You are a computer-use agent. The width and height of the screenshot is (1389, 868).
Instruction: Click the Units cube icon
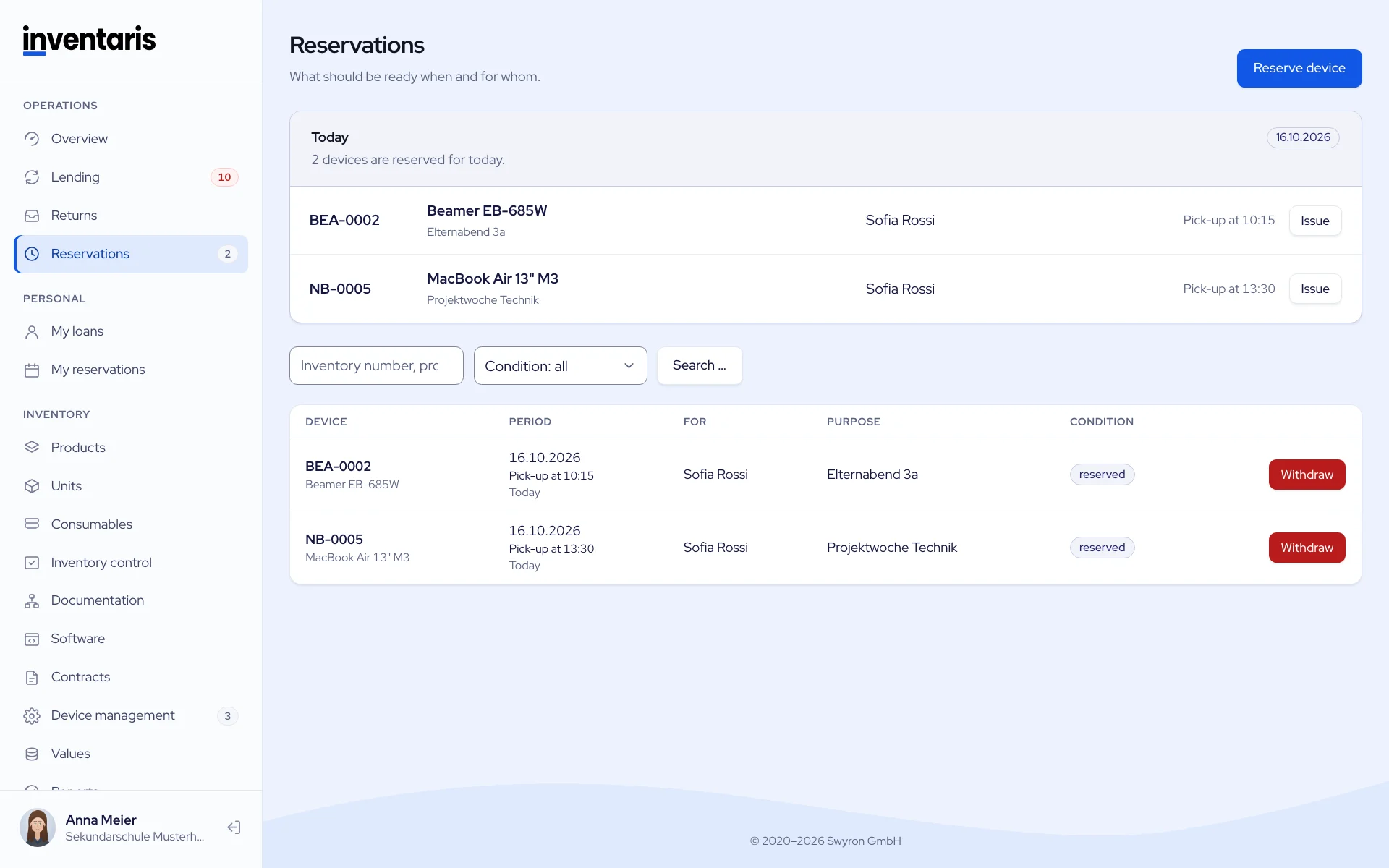coord(32,486)
